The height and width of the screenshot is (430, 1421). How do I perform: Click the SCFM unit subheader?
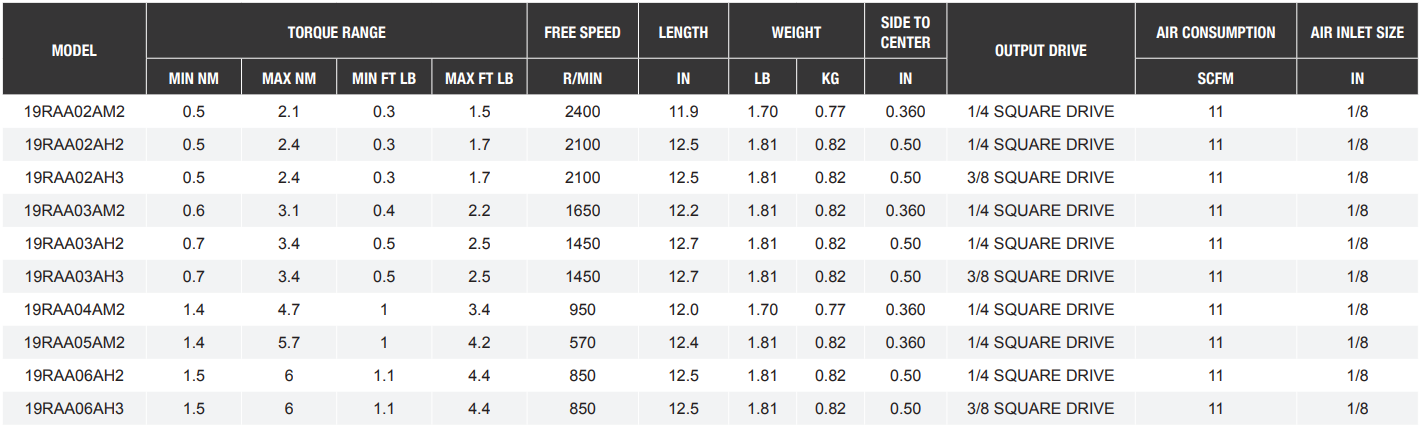(1215, 79)
